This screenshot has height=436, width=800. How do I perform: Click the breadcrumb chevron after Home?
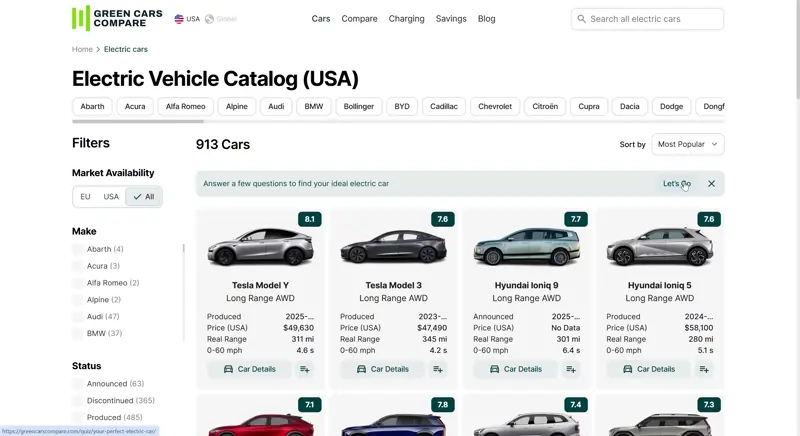click(98, 49)
